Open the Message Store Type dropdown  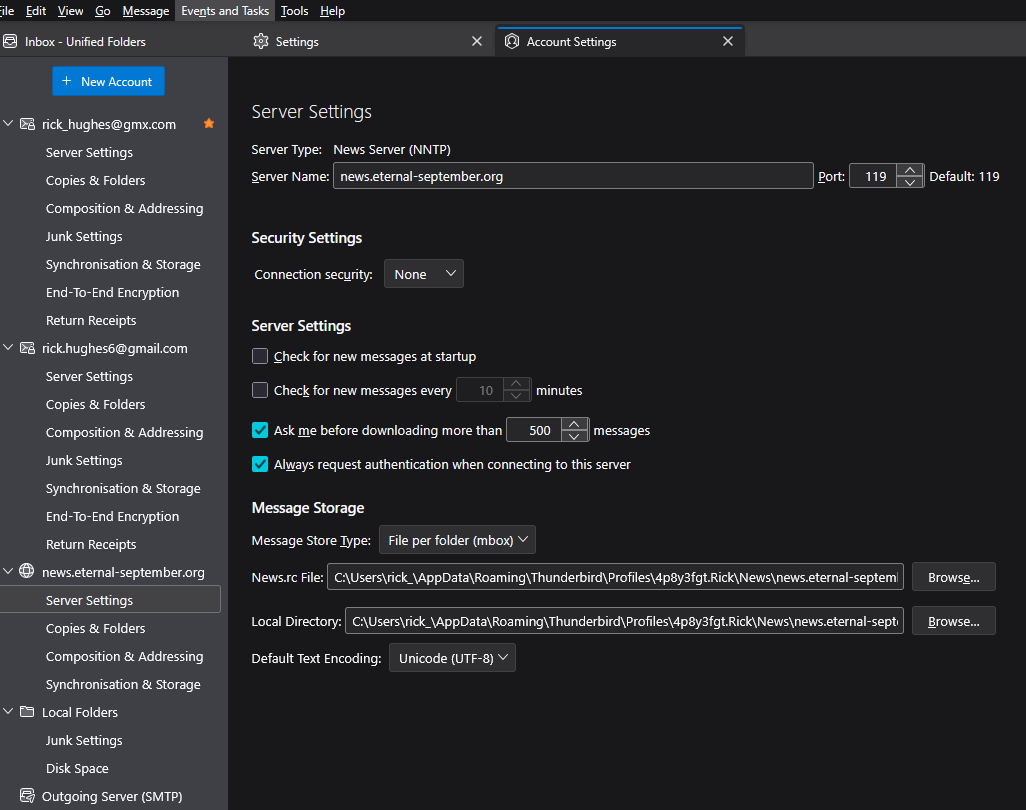pos(457,540)
